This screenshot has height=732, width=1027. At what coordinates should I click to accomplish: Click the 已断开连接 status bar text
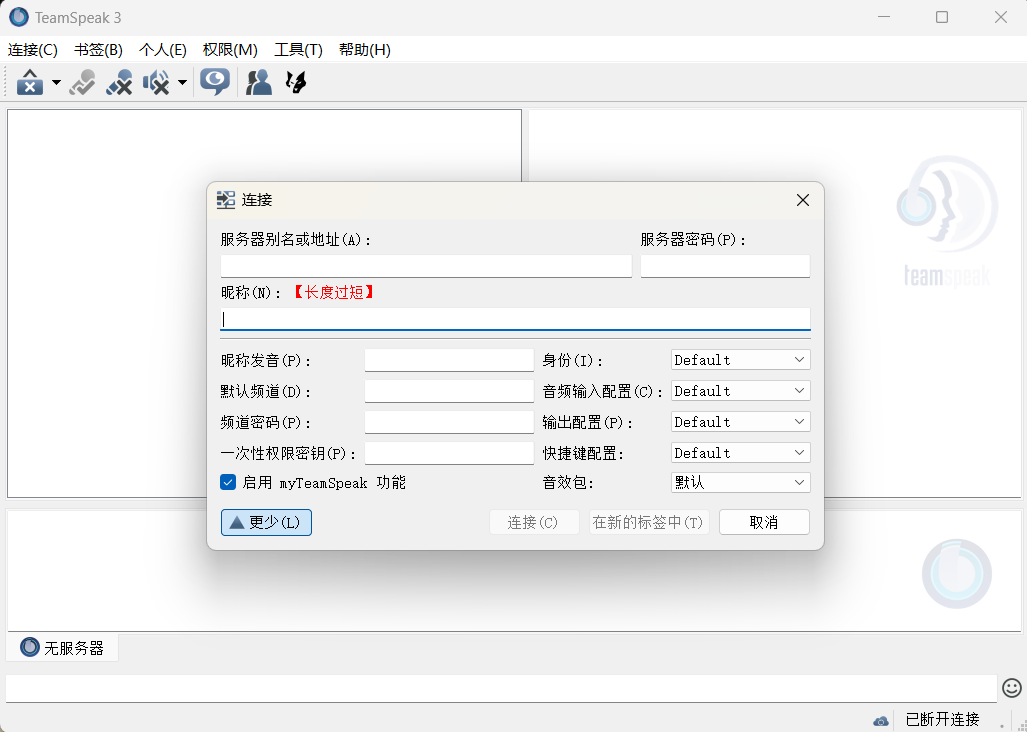942,720
